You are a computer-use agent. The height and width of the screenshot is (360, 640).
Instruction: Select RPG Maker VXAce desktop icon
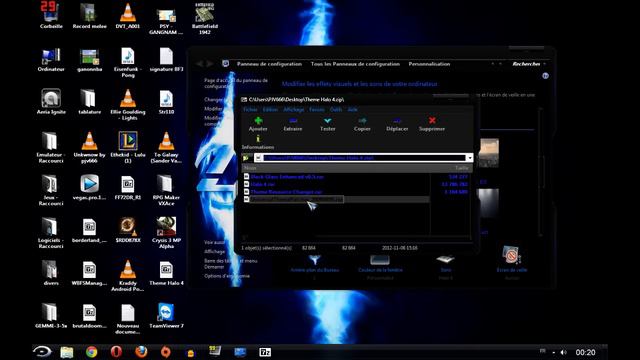167,190
